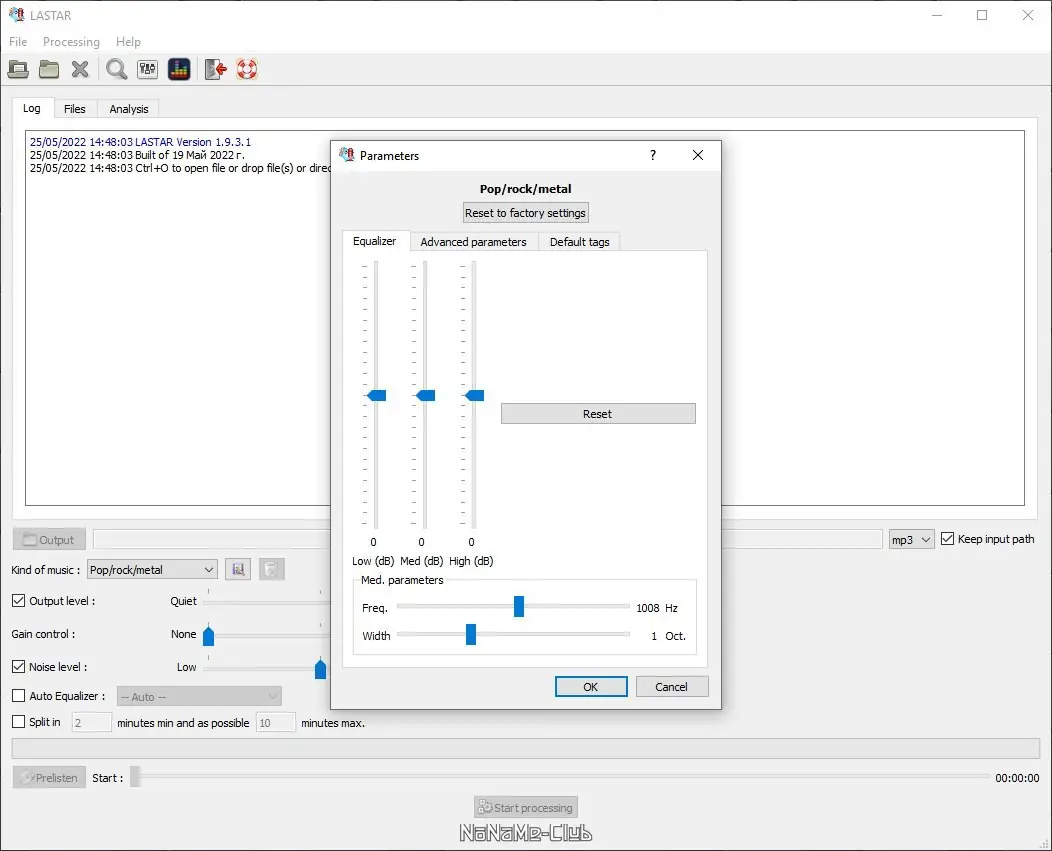This screenshot has width=1052, height=851.
Task: Click the Output folder button
Action: point(49,540)
